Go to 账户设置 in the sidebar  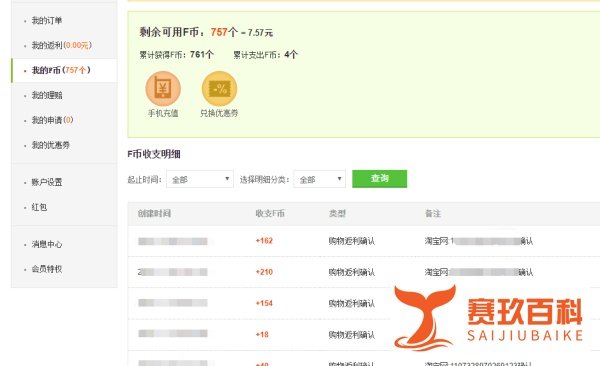pos(47,182)
